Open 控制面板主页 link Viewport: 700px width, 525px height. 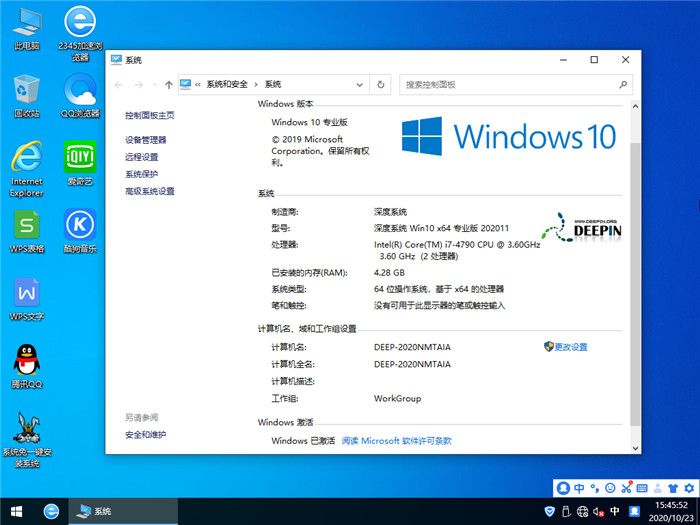click(x=150, y=115)
